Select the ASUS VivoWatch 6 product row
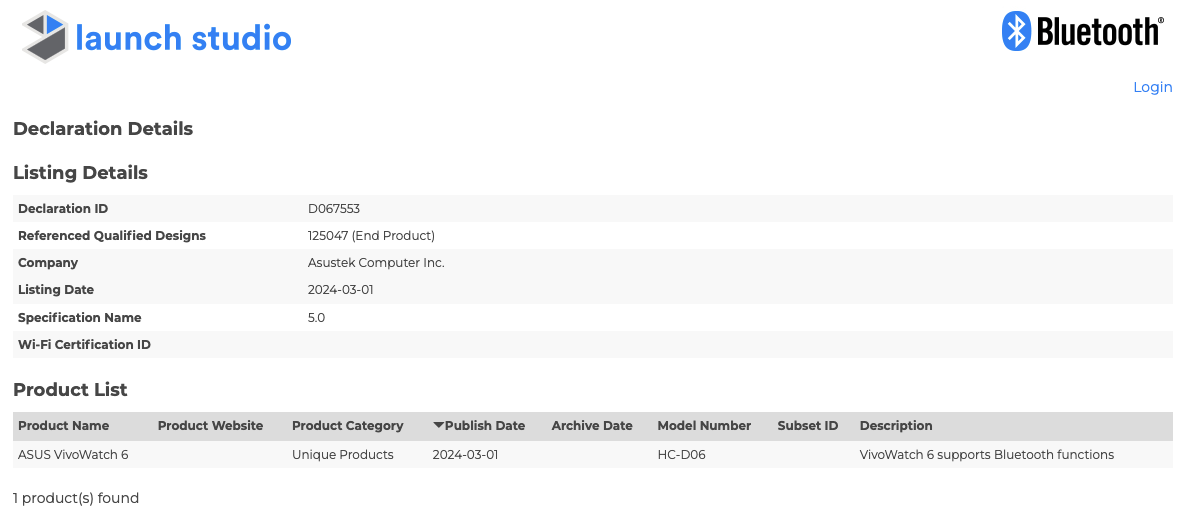The image size is (1187, 525). [x=593, y=455]
